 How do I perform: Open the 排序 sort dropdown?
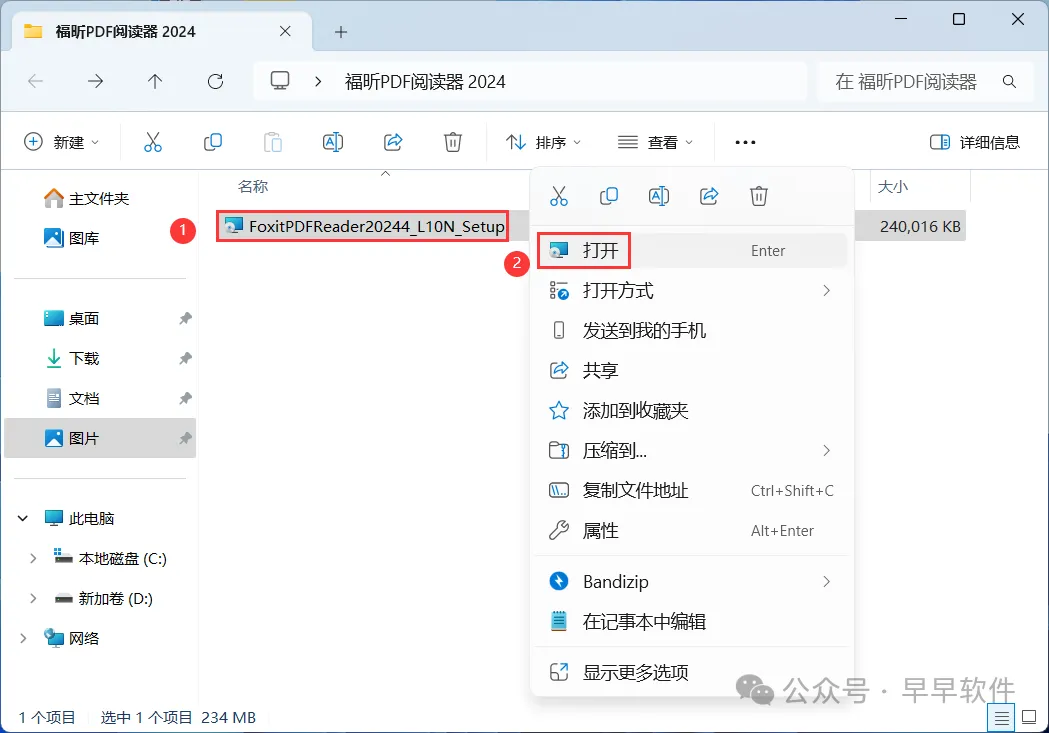543,142
